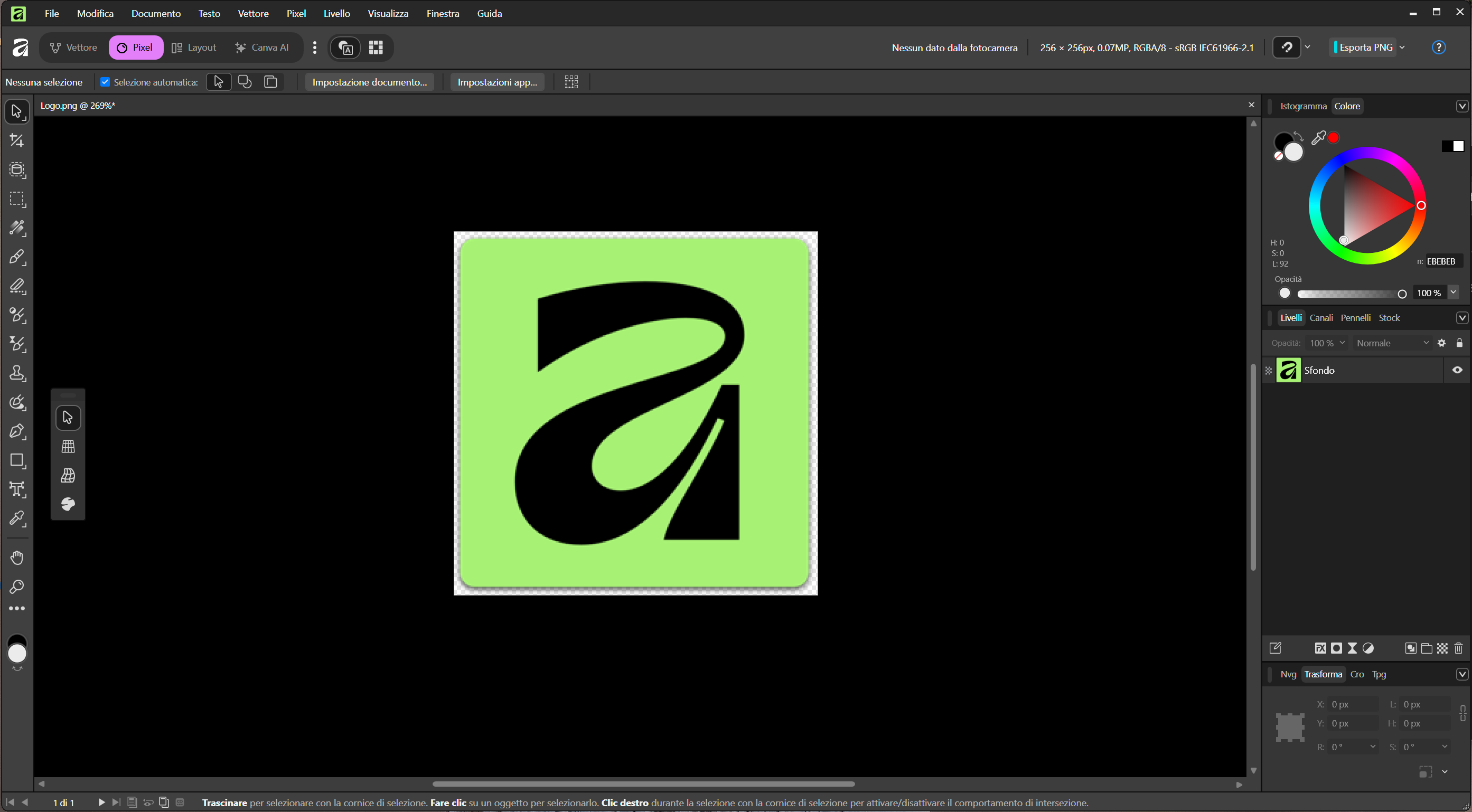The width and height of the screenshot is (1472, 812).
Task: Toggle the Selezione automatica checkbox
Action: tap(105, 82)
